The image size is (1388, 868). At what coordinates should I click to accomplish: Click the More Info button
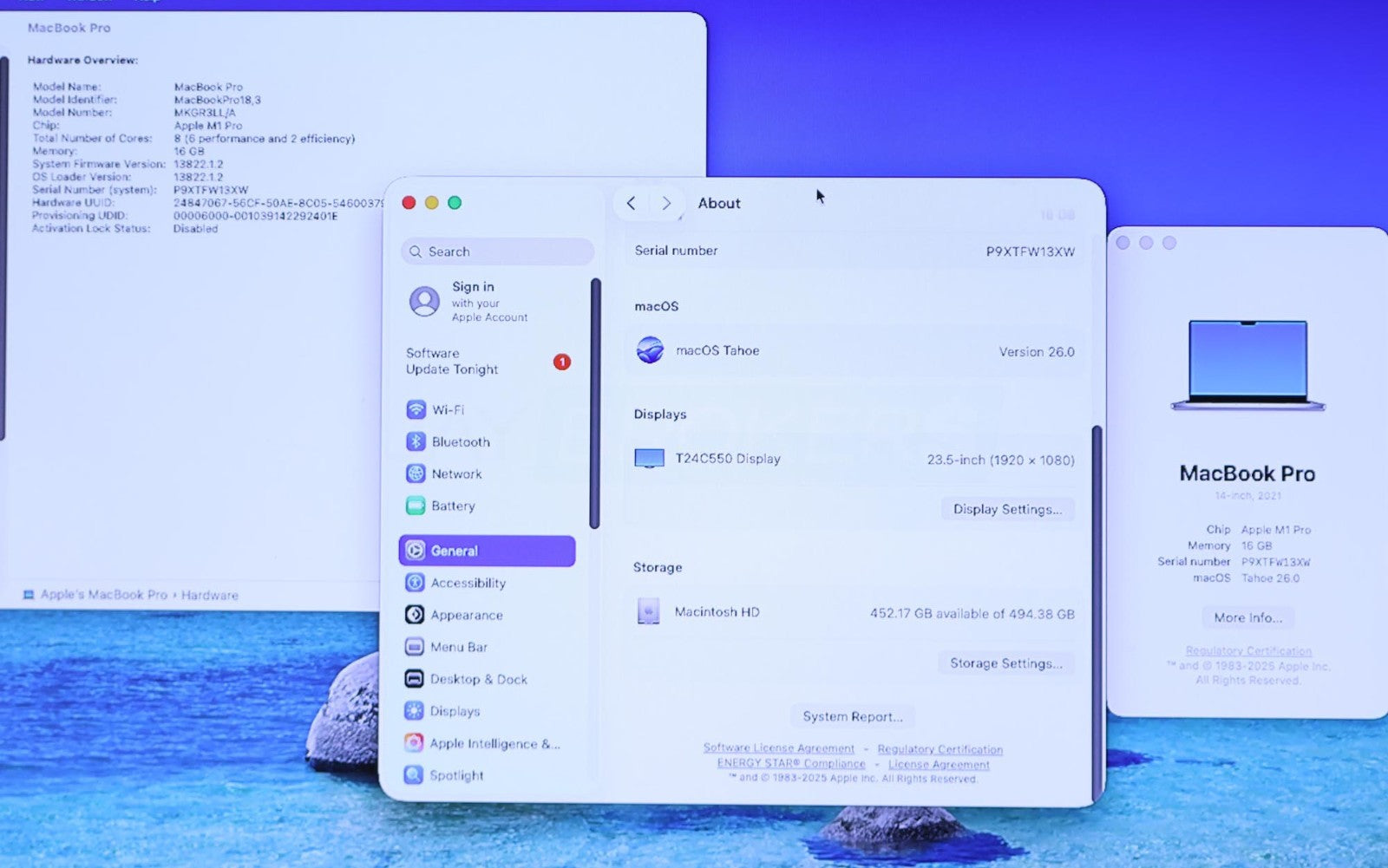point(1247,617)
